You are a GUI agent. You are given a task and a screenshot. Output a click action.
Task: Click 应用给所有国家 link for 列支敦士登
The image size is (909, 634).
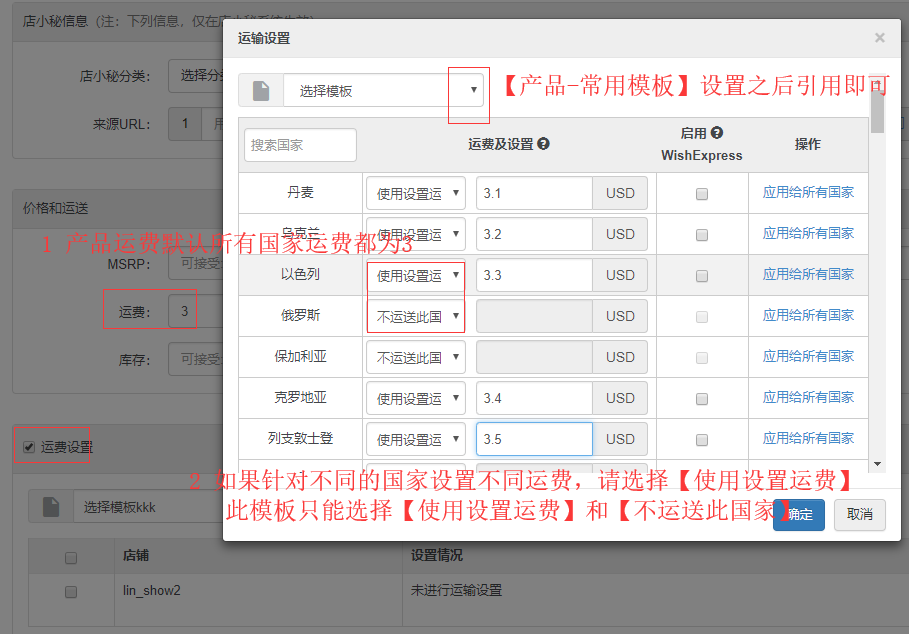pyautogui.click(x=808, y=438)
